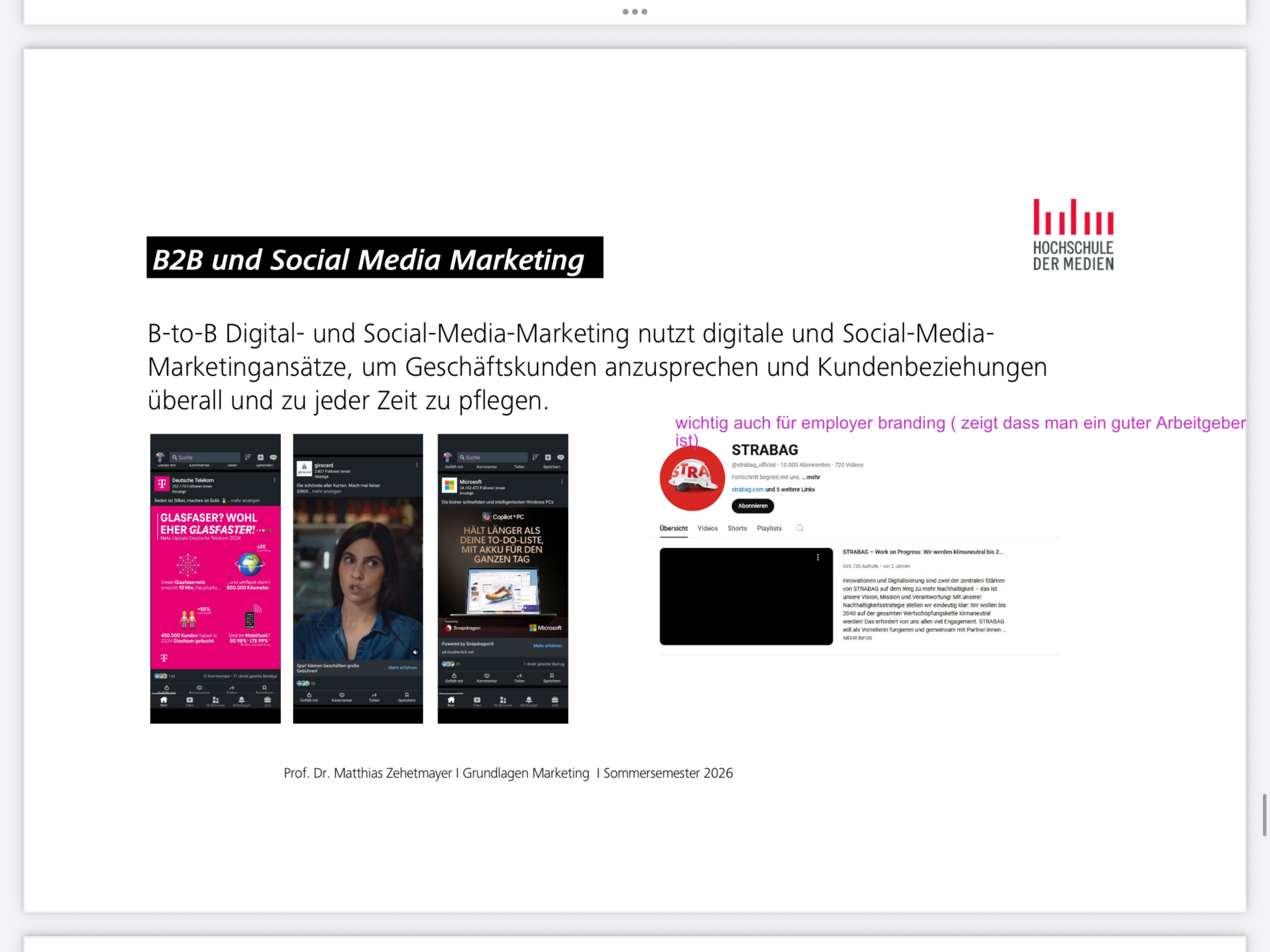Click MEHR INFOS under video description

857,638
